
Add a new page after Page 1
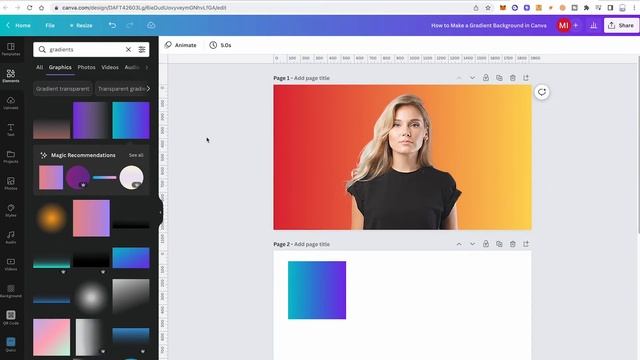click(526, 78)
